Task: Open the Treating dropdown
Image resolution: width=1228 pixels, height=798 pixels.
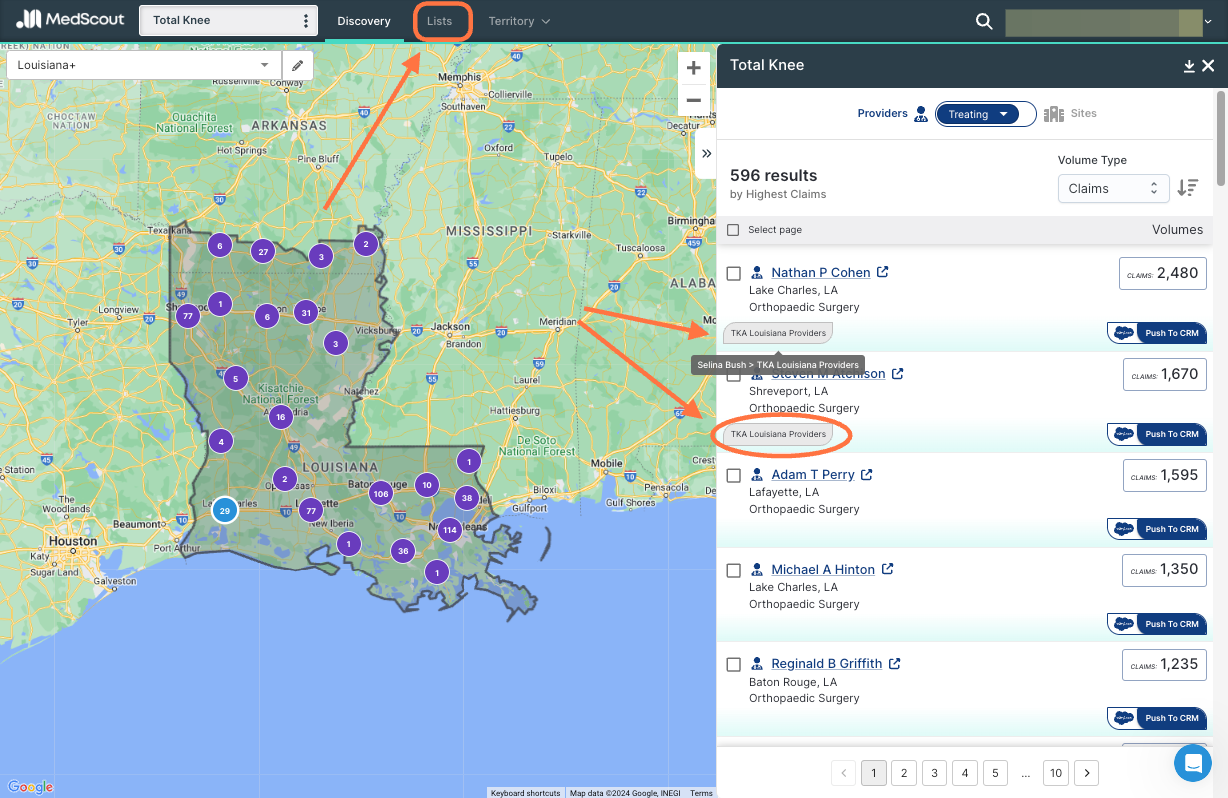Action: pyautogui.click(x=977, y=114)
